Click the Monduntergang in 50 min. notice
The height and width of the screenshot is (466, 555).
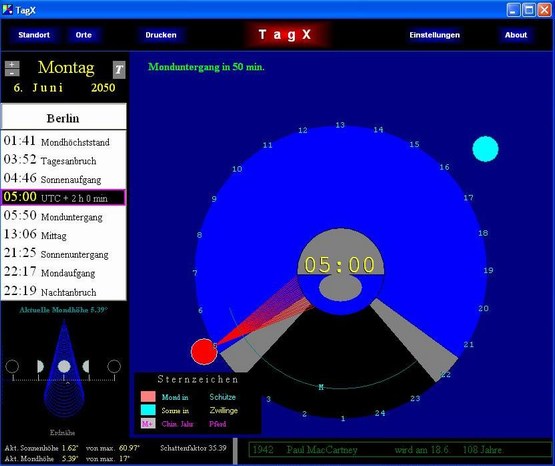pyautogui.click(x=206, y=67)
